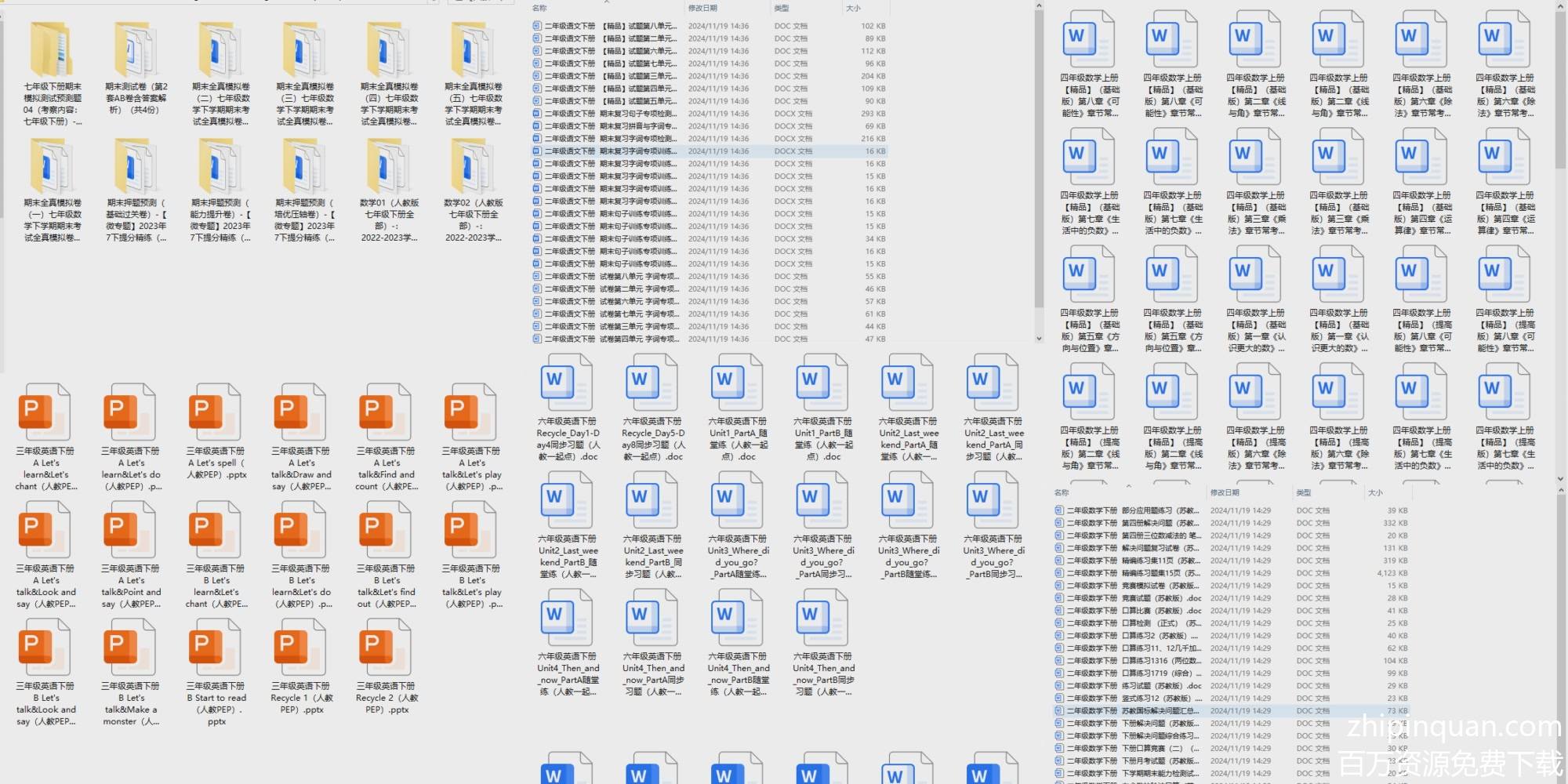Select the Unit1_PartA 随堂练 Word document
The width and height of the screenshot is (1568, 784).
(x=738, y=384)
